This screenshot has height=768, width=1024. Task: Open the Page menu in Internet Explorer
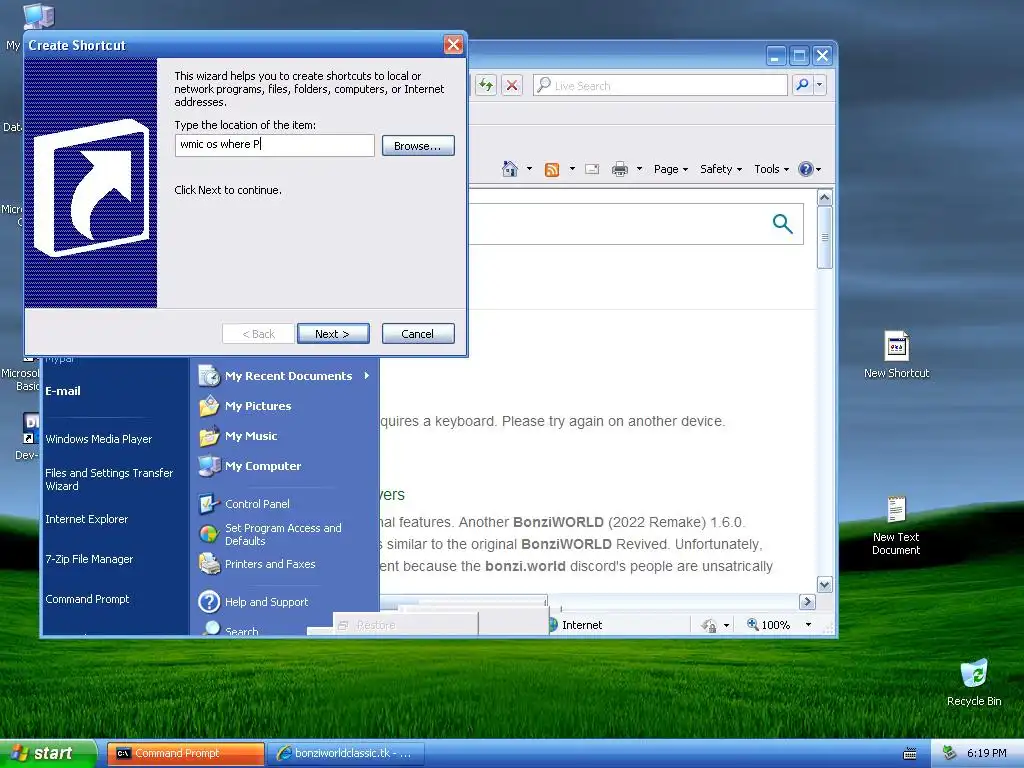671,169
